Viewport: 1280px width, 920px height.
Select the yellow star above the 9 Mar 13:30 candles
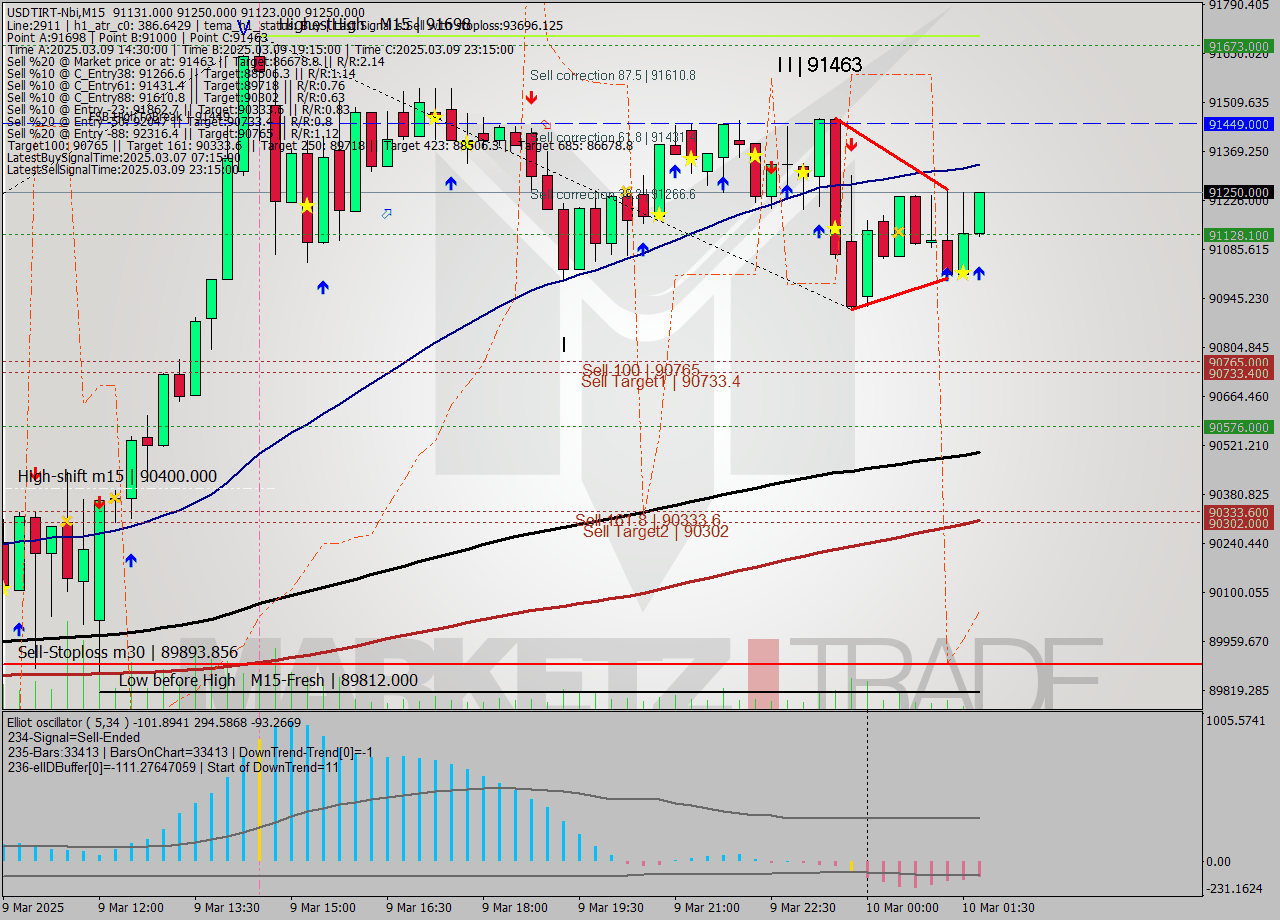[x=305, y=206]
